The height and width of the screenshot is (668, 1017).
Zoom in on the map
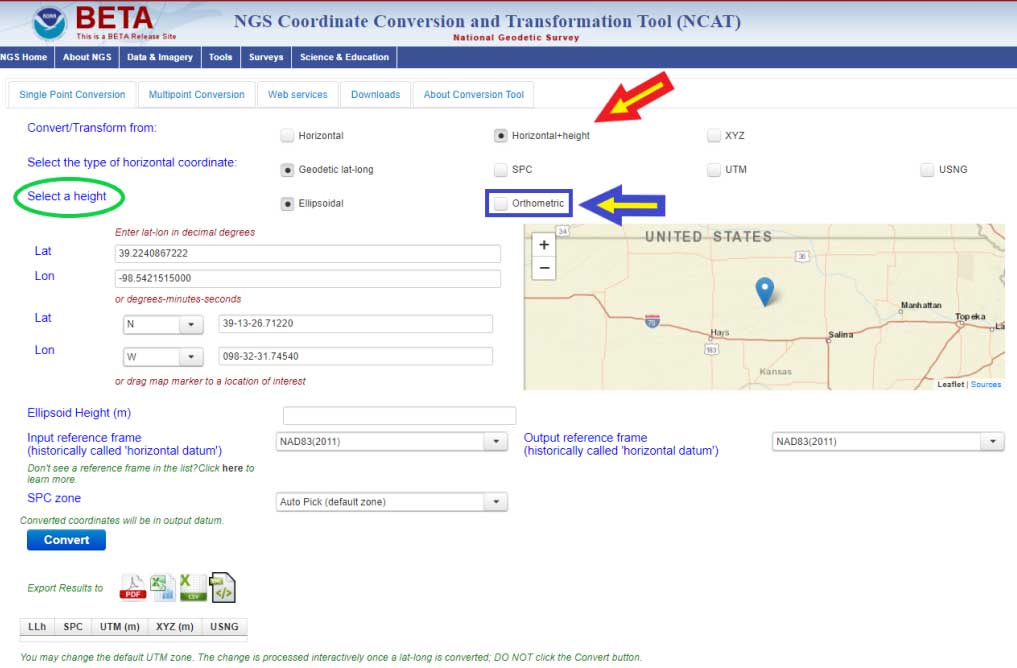pos(544,245)
